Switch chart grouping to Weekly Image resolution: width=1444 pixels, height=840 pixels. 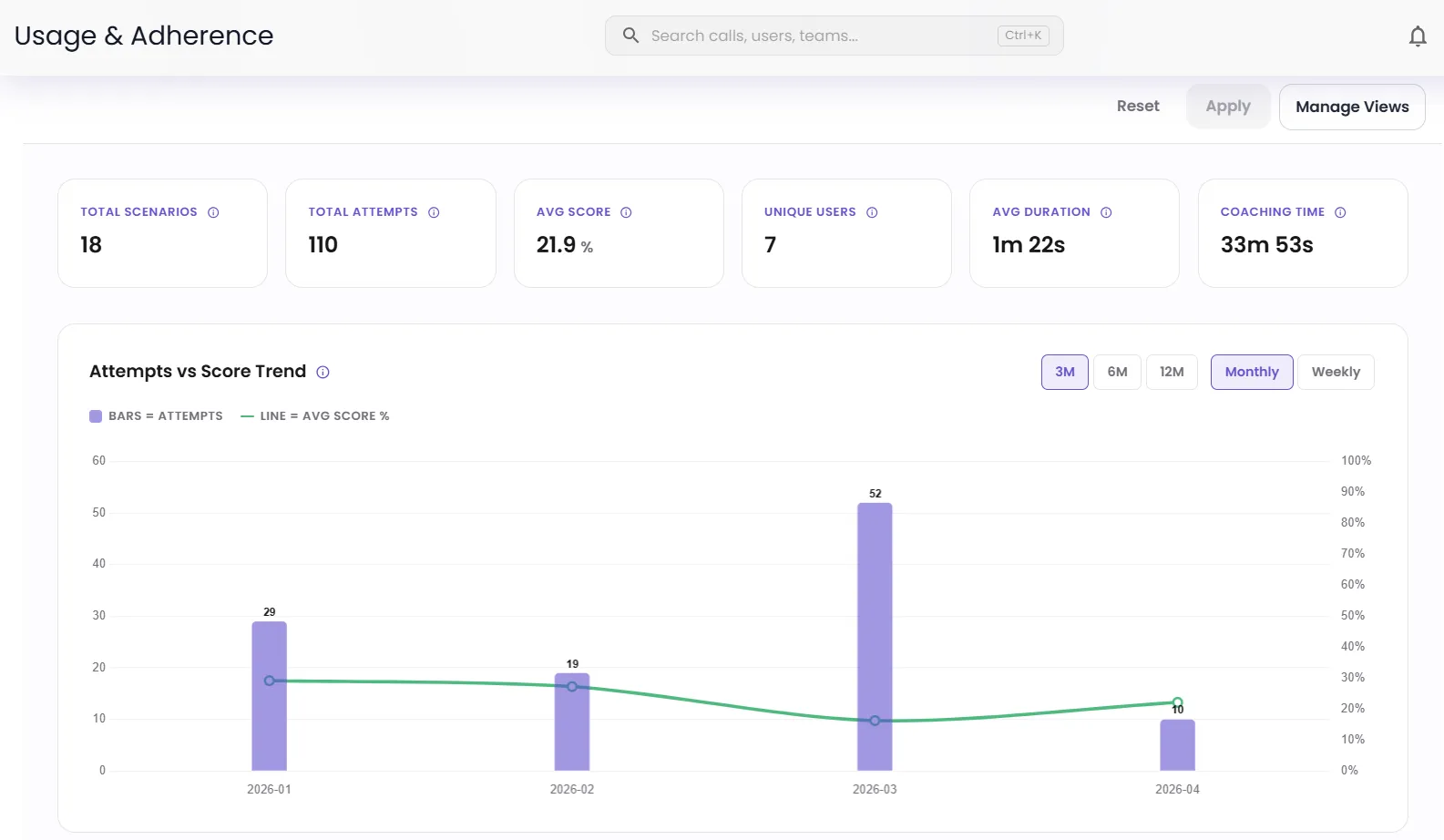click(x=1335, y=372)
